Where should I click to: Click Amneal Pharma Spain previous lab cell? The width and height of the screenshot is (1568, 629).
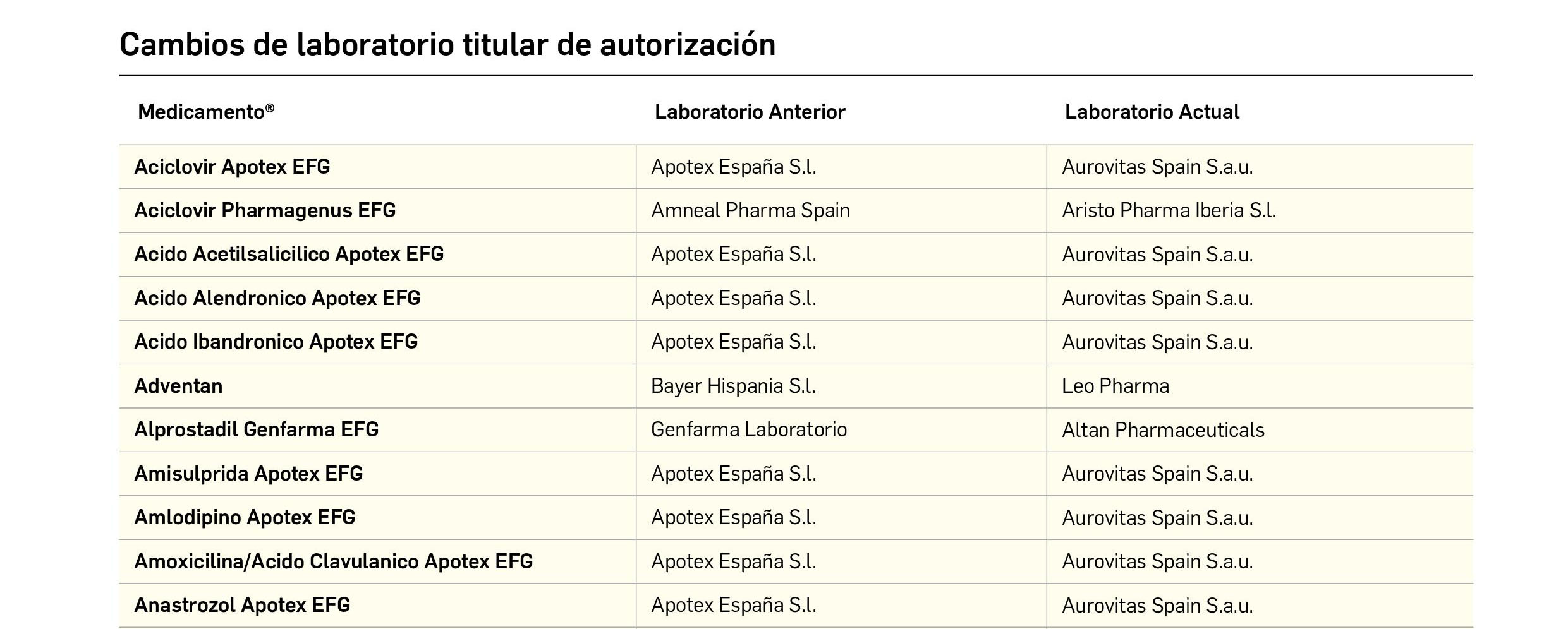750,210
